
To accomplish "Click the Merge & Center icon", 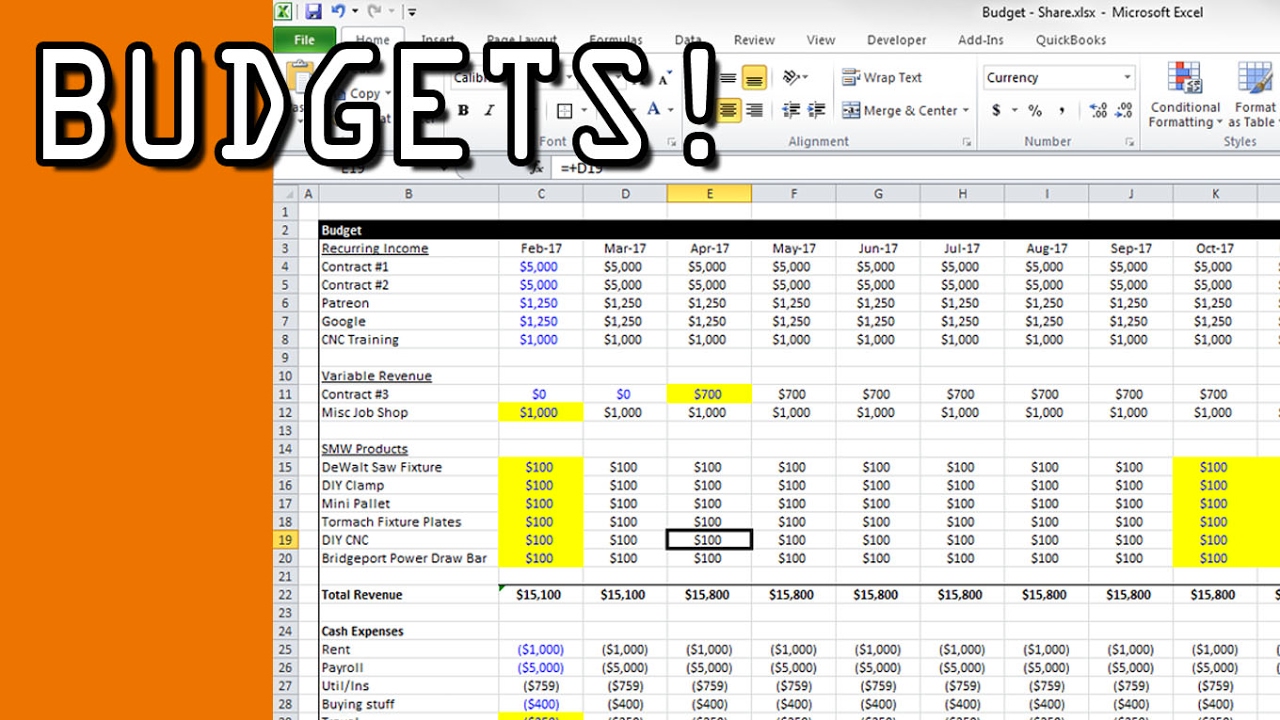I will (x=851, y=110).
